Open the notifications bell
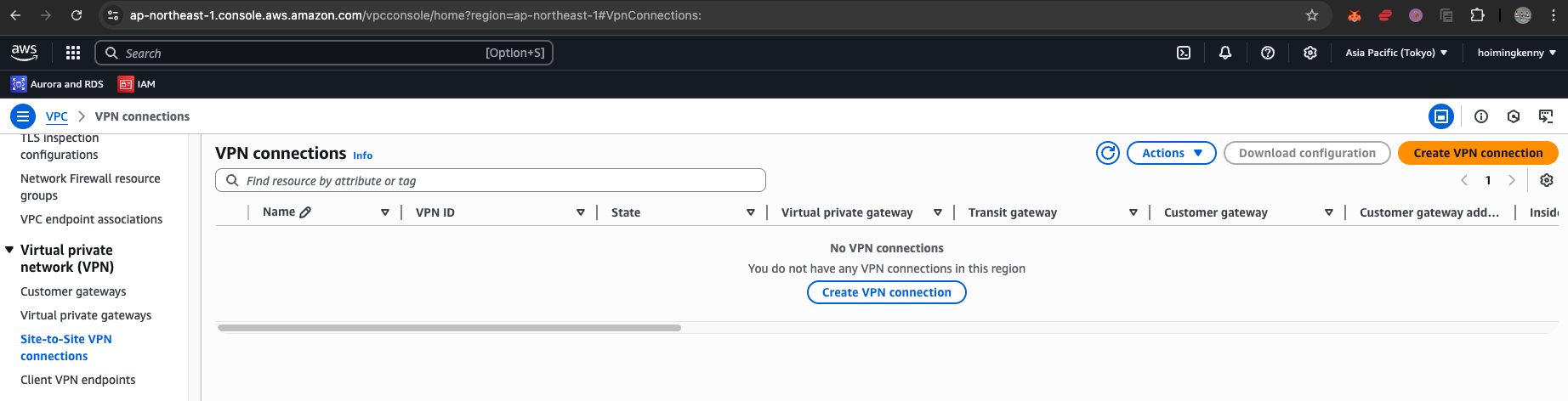 pyautogui.click(x=1225, y=53)
